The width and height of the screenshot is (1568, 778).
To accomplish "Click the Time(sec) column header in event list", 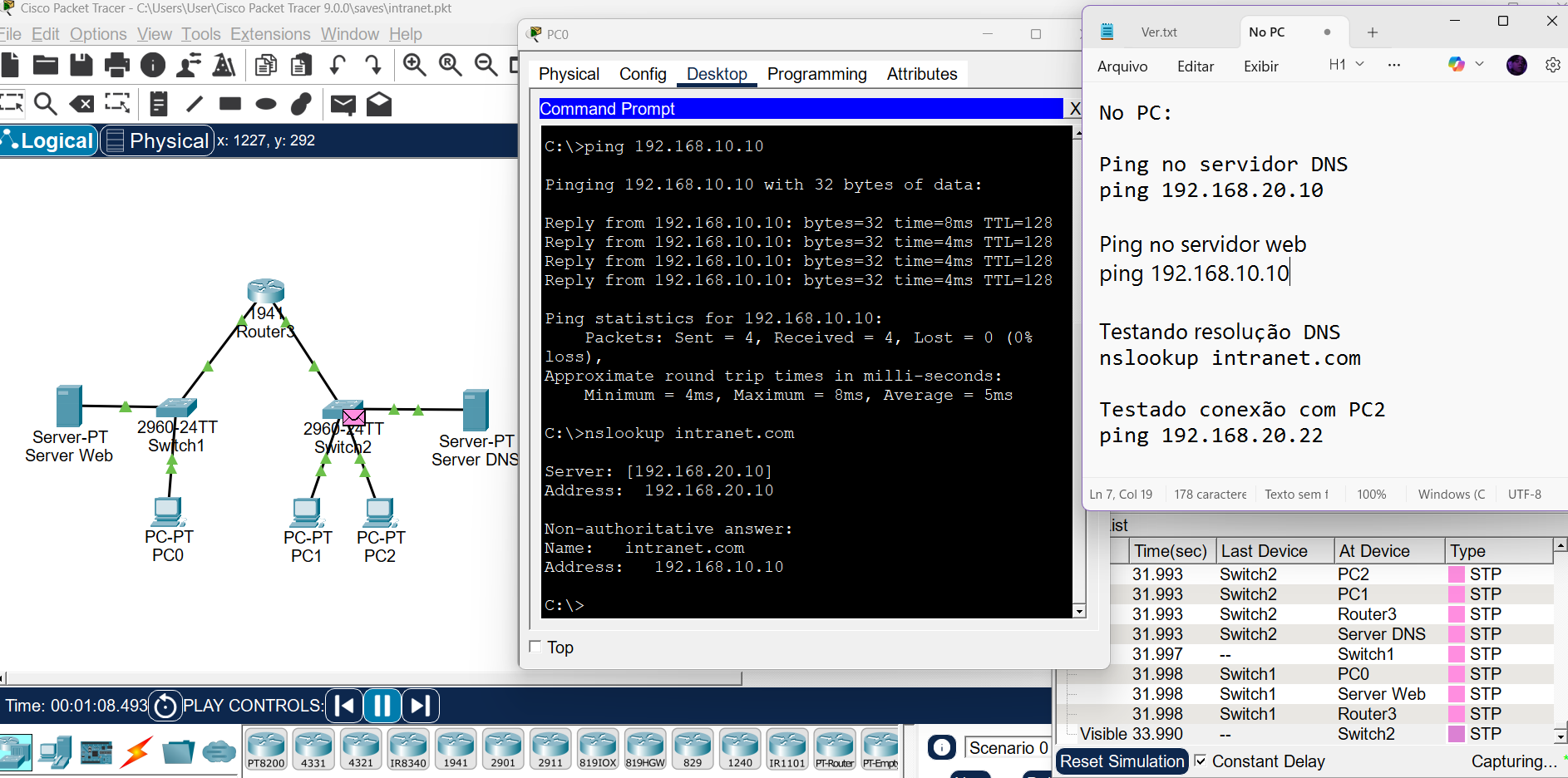I will (1171, 551).
